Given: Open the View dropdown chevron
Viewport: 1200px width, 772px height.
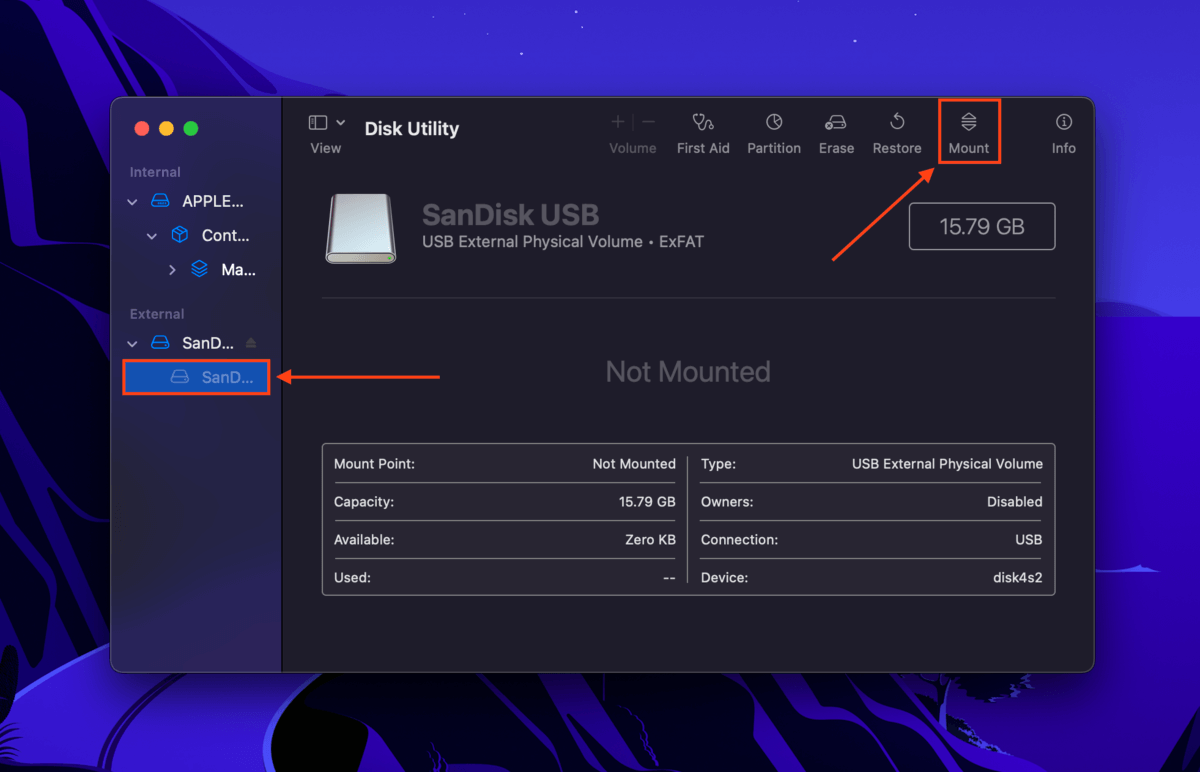Looking at the screenshot, I should (340, 122).
